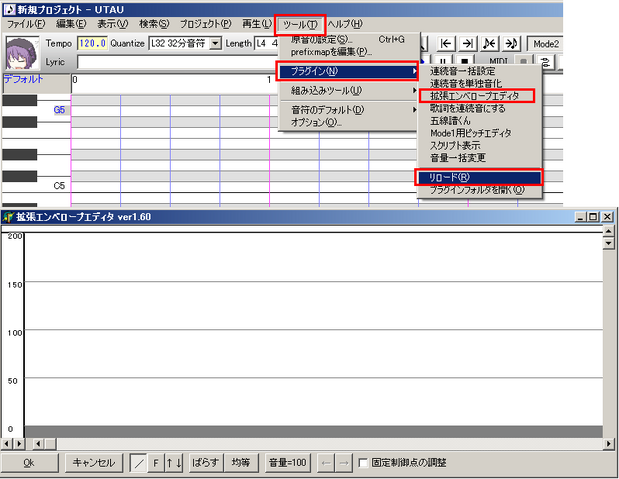This screenshot has width=619, height=479.
Task: Click the horizontal scrollbar right arrow in envelope editor
Action: 608,444
